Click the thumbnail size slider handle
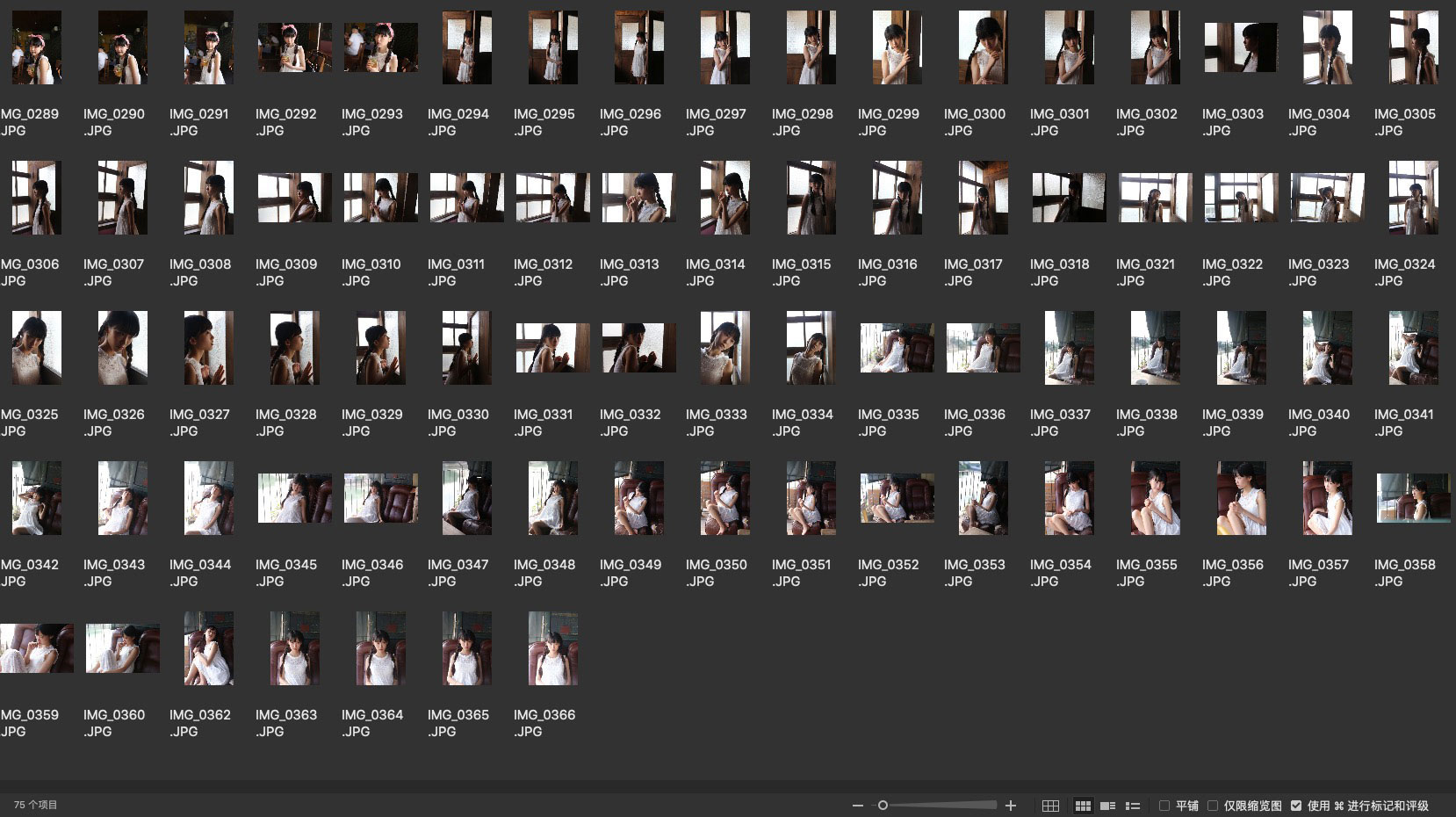Image resolution: width=1456 pixels, height=817 pixels. tap(883, 806)
